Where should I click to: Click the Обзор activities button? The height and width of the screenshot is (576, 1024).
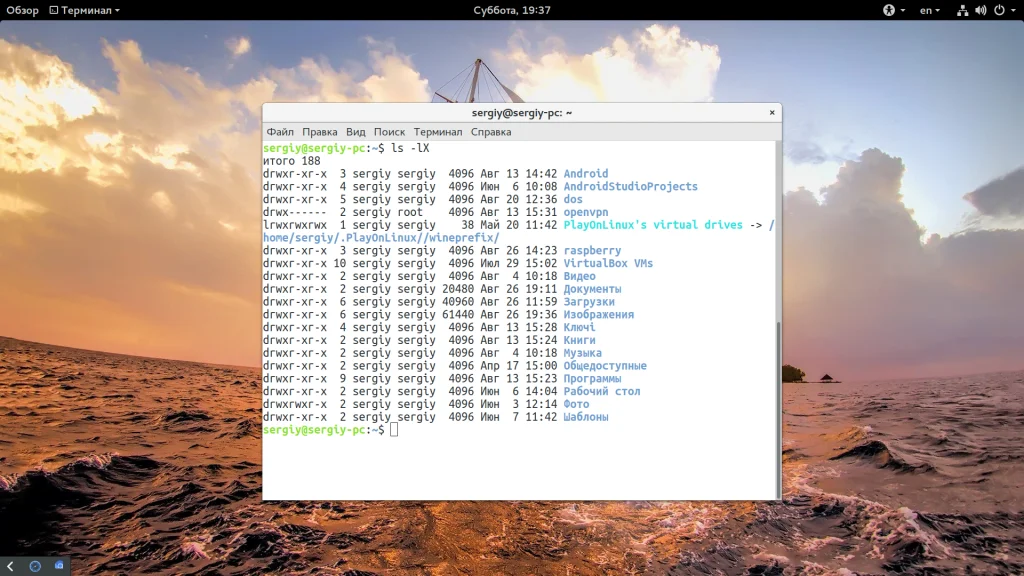[23, 10]
